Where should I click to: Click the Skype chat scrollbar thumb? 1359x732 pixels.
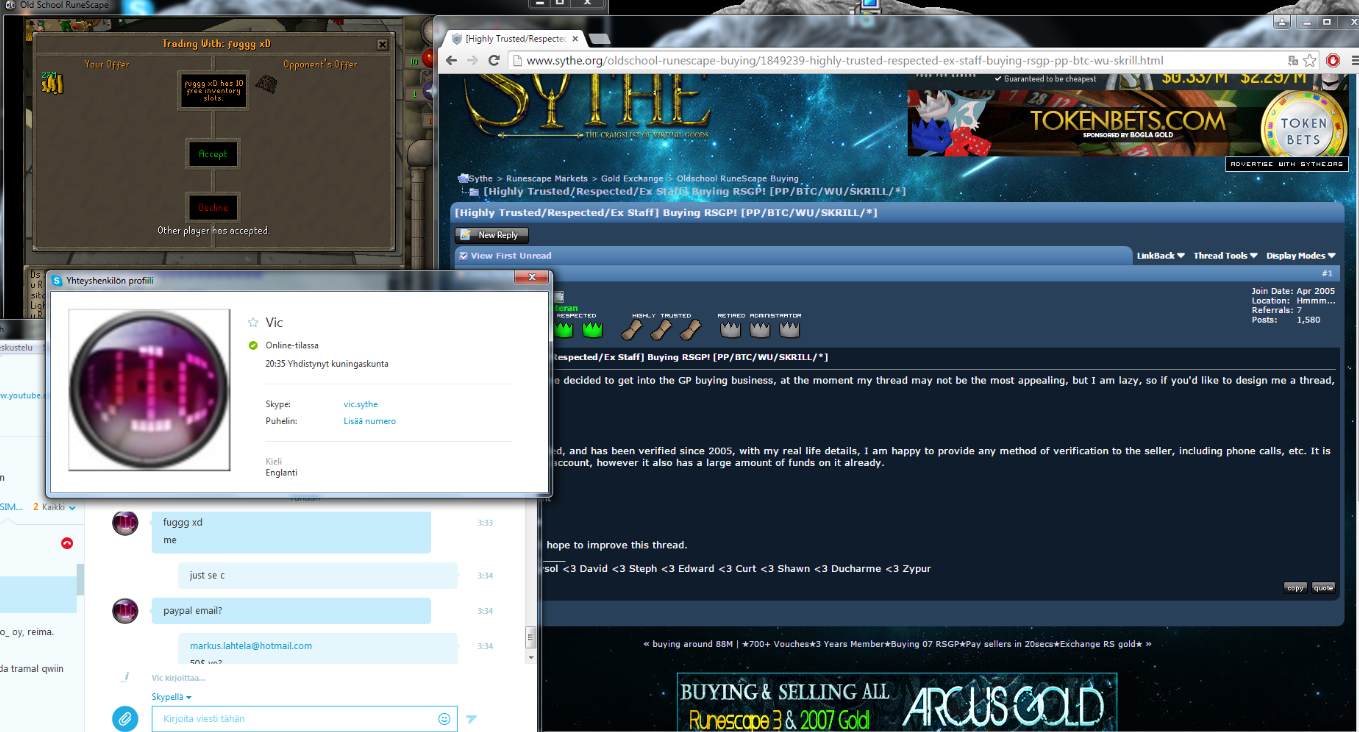coord(531,637)
